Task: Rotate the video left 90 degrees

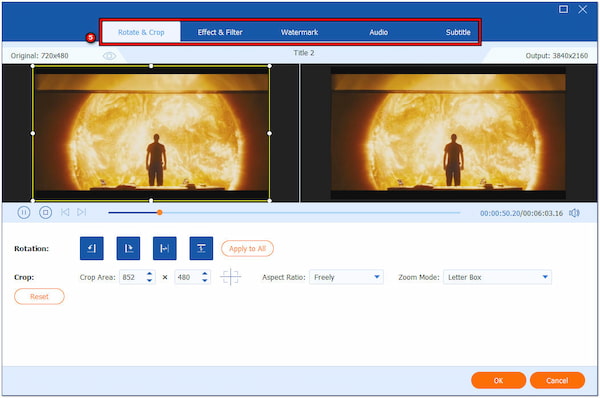Action: tap(92, 248)
